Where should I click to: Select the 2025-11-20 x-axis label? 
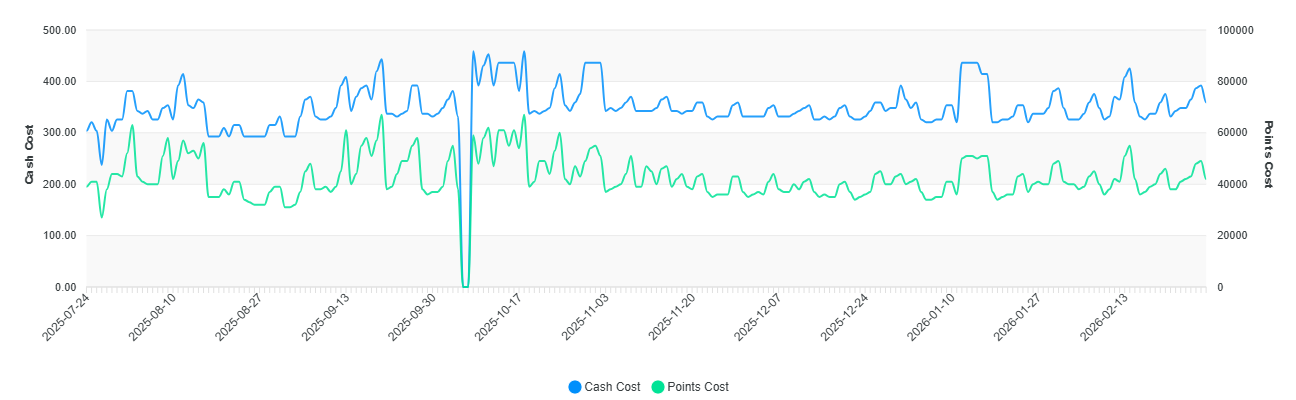pos(672,316)
